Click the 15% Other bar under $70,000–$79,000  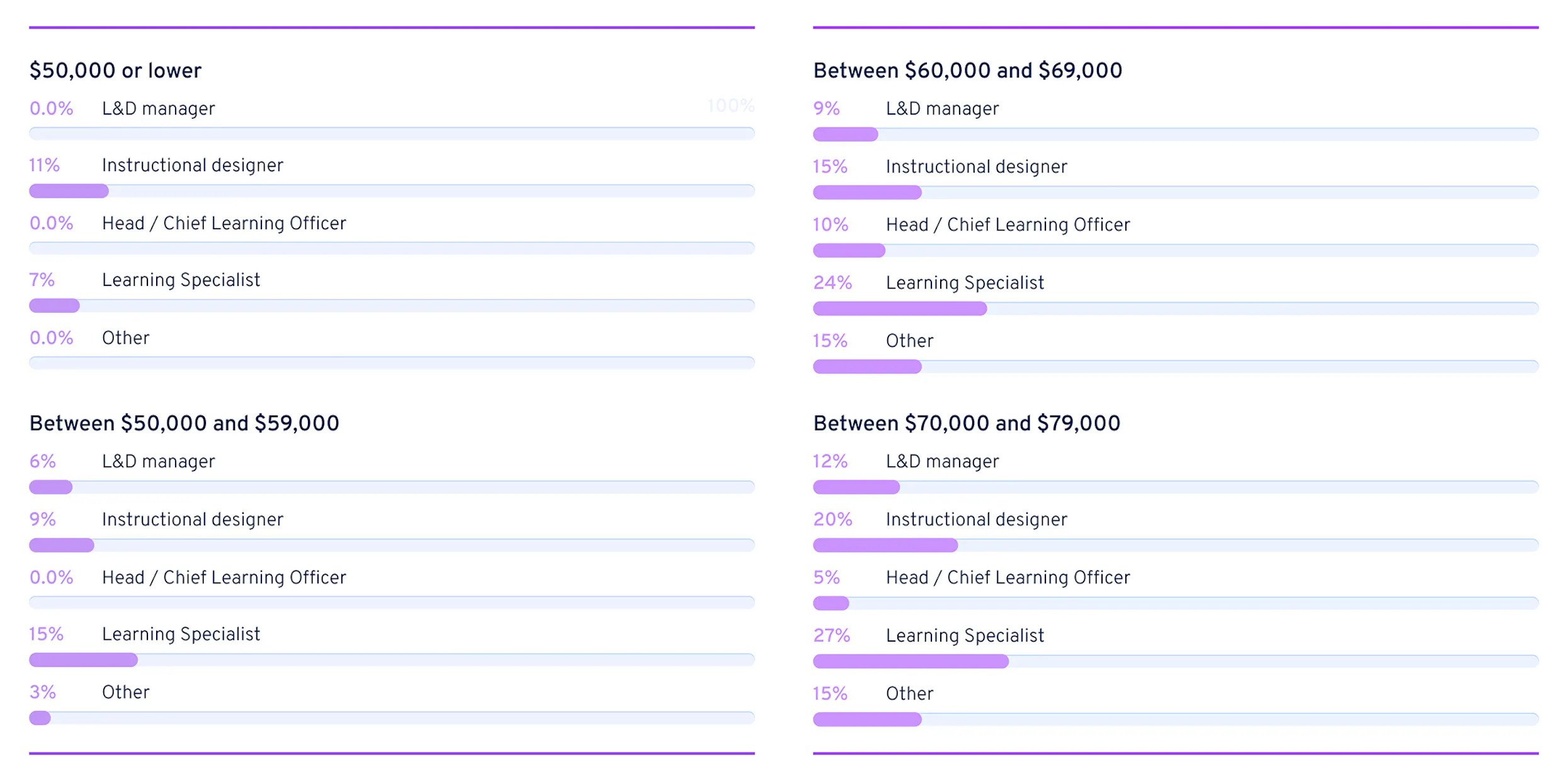click(1176, 719)
